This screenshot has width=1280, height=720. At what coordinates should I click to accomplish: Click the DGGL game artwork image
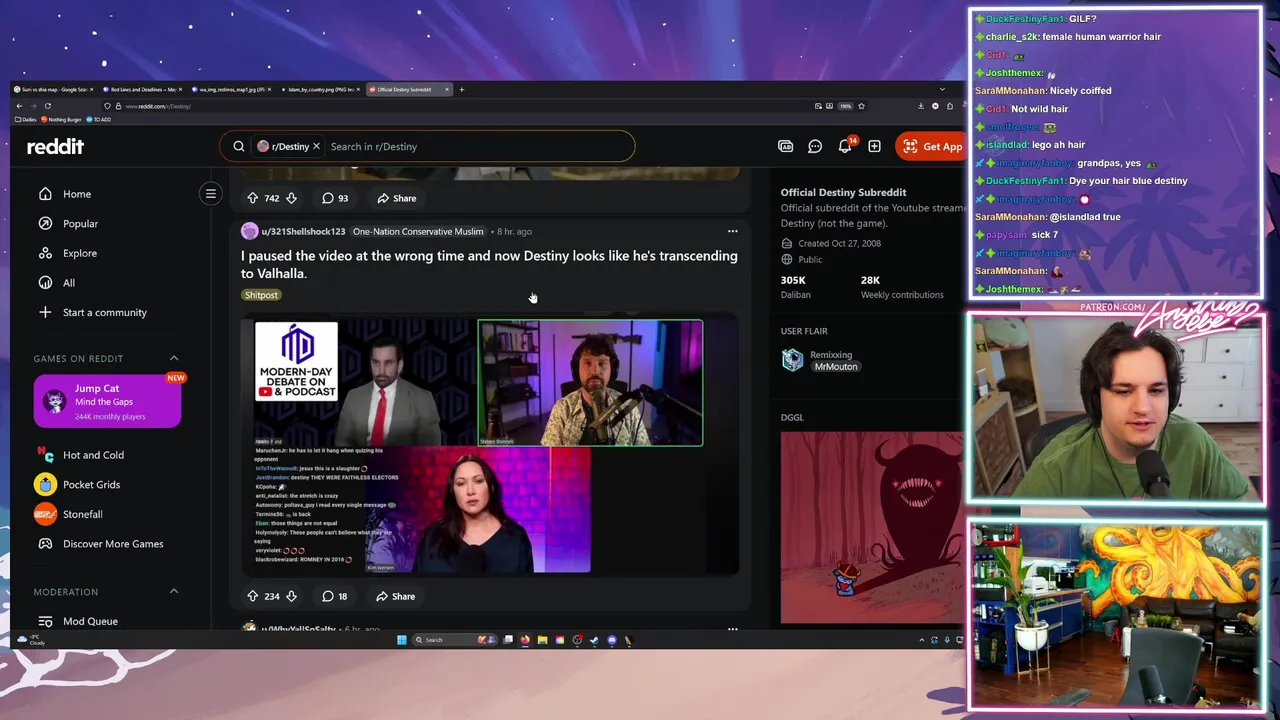pos(872,527)
